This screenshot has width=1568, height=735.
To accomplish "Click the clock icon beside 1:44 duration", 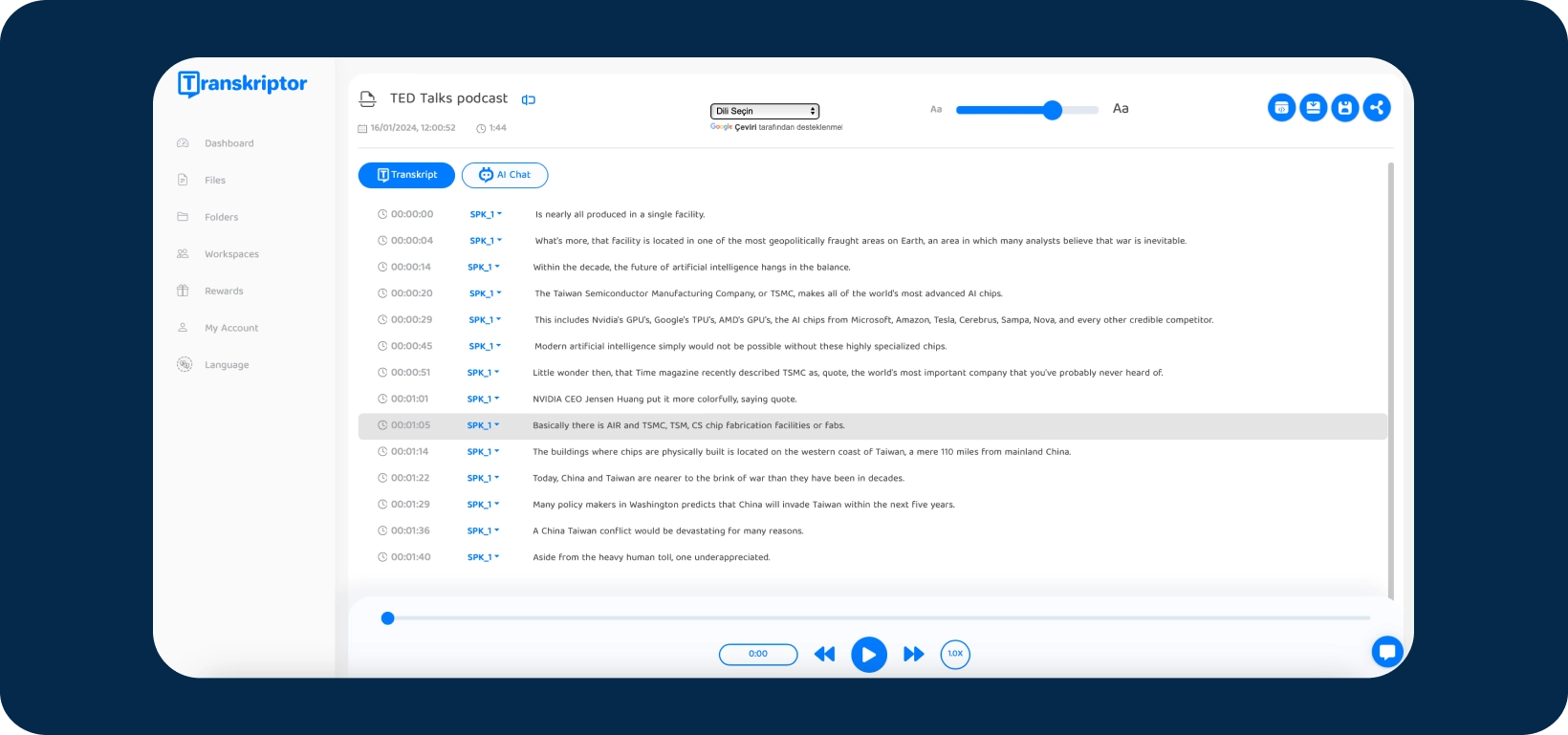I will pos(481,128).
